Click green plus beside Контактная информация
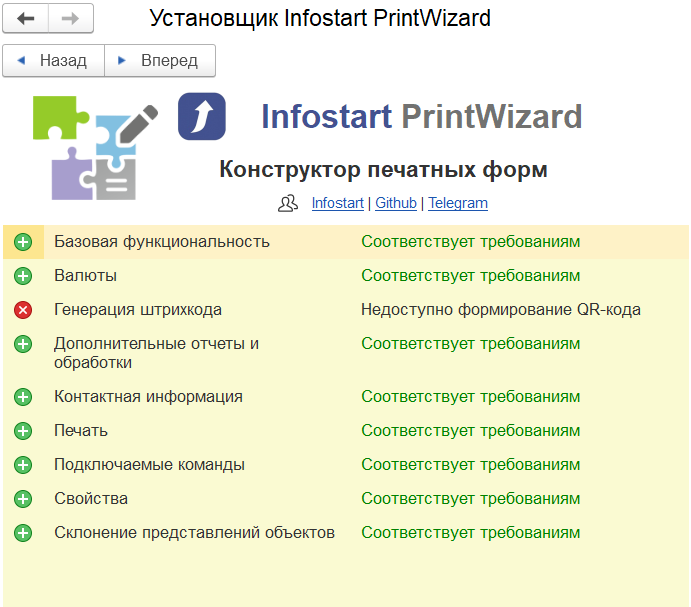Image resolution: width=691 pixels, height=607 pixels. coord(23,397)
